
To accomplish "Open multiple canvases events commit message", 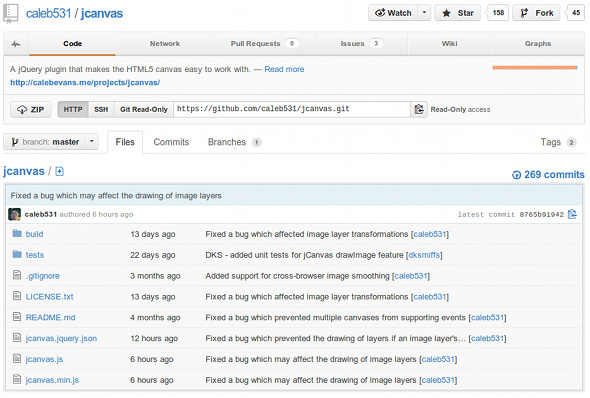I will point(336,318).
